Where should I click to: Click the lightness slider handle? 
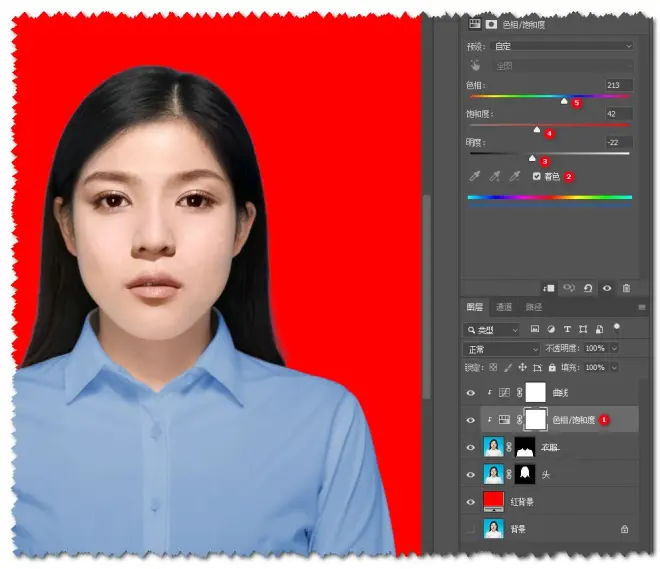pyautogui.click(x=532, y=158)
